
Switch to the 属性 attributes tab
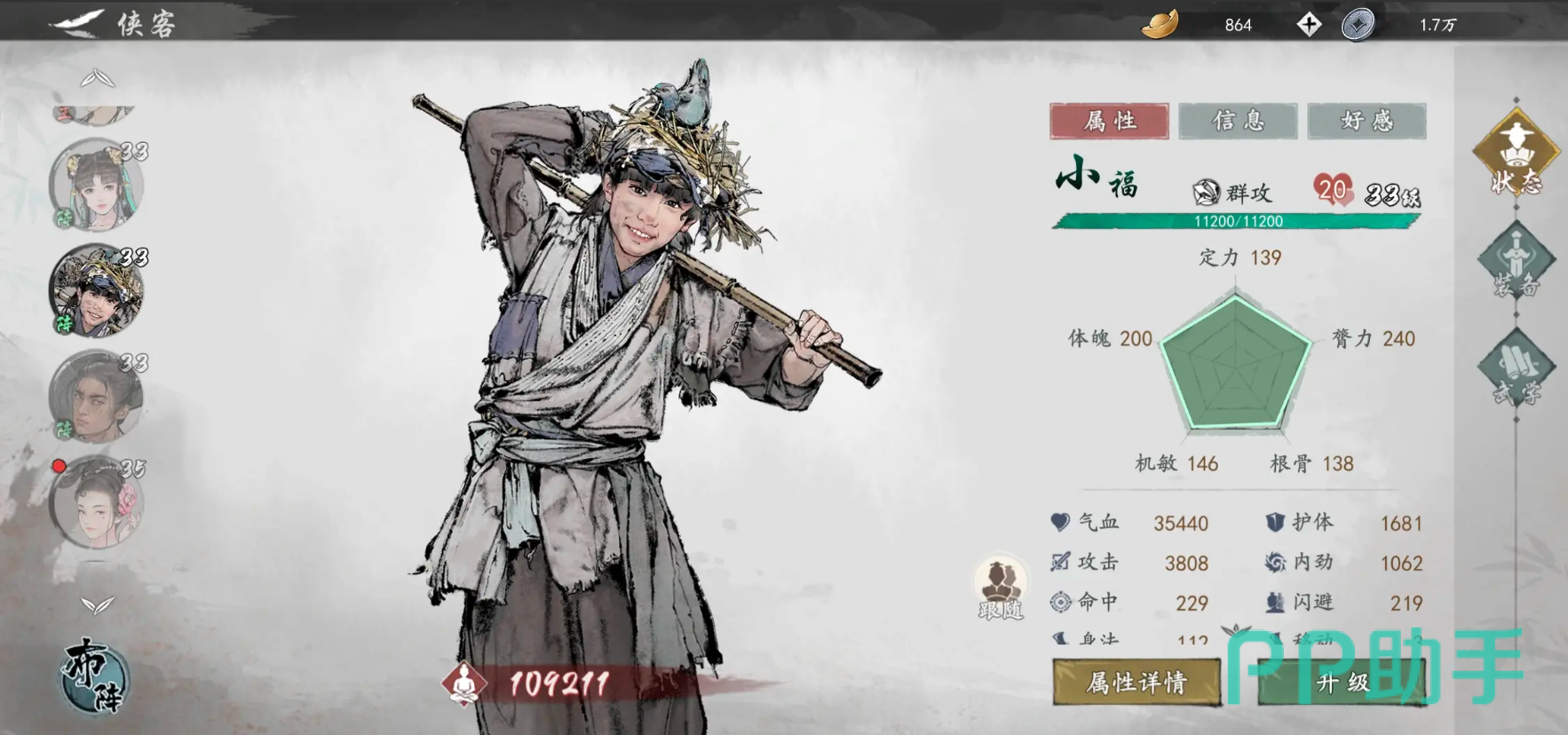click(1109, 121)
